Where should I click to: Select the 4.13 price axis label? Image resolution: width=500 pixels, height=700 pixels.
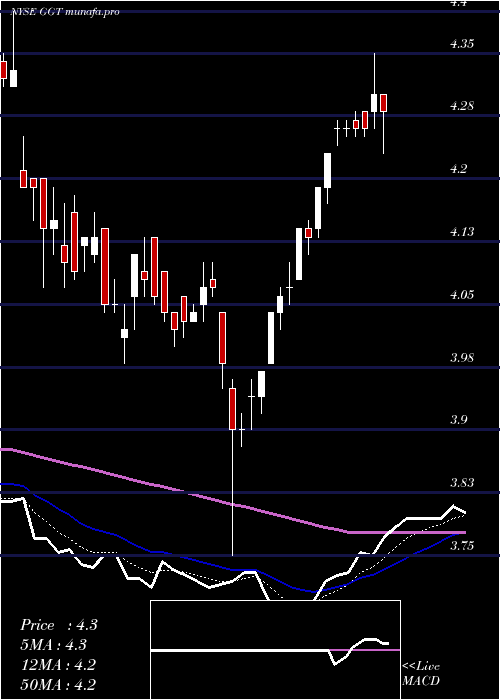(462, 232)
